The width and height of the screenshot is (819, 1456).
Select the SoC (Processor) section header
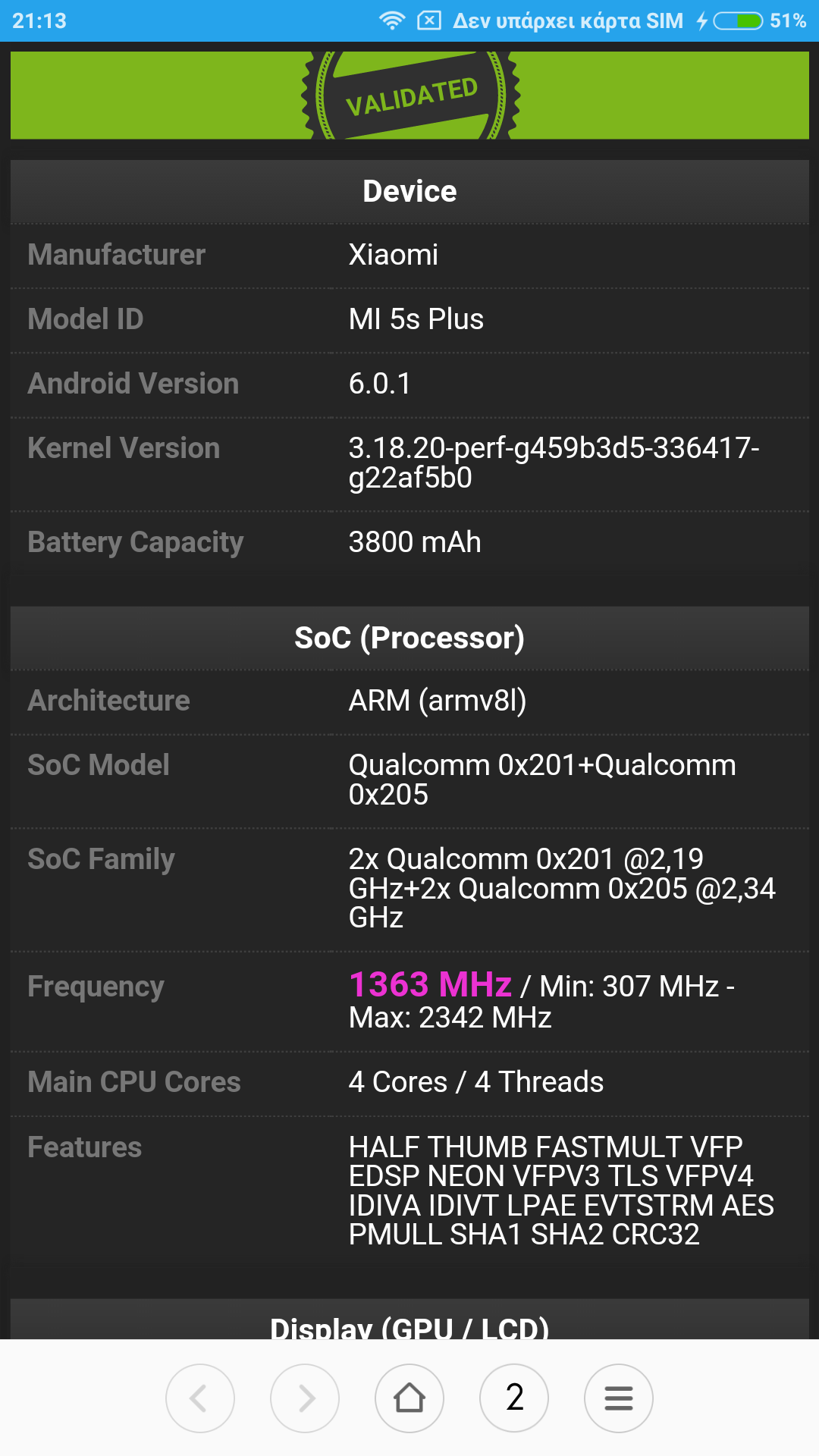click(409, 638)
